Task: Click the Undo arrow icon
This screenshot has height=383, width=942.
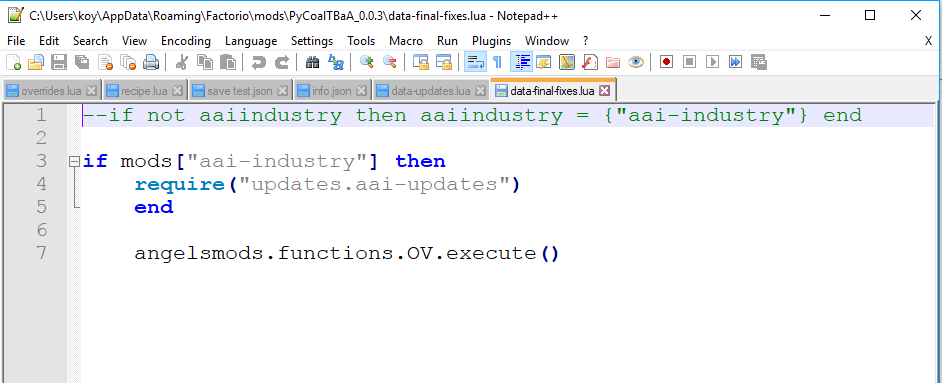Action: click(259, 62)
